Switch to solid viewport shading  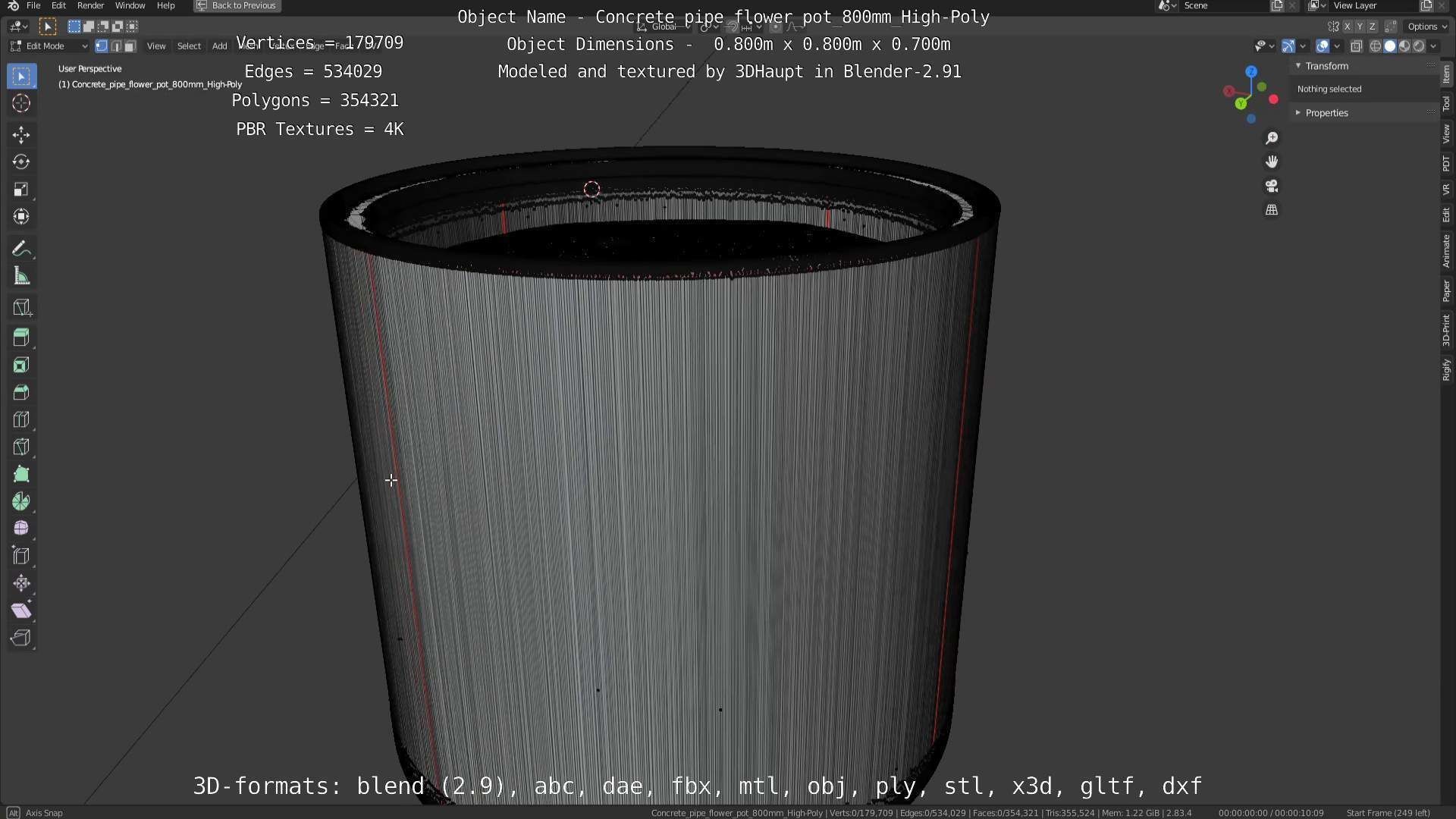1390,46
